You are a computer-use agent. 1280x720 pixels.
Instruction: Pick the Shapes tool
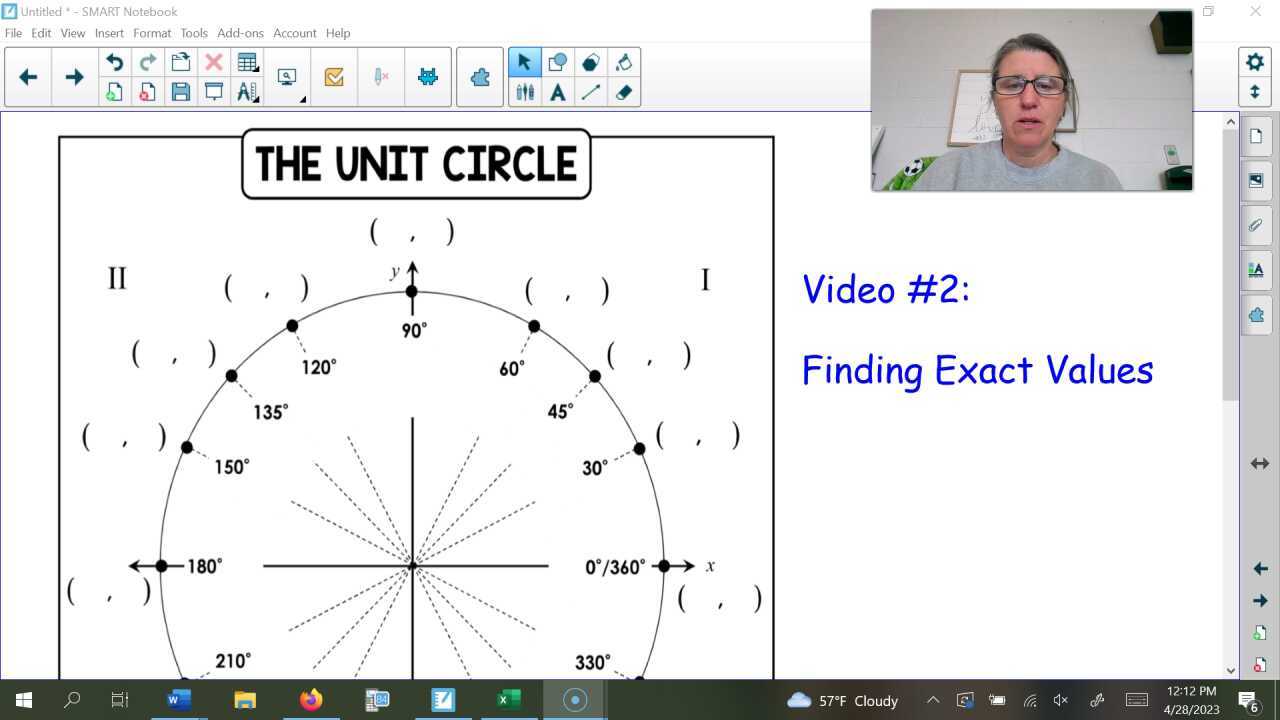point(557,62)
